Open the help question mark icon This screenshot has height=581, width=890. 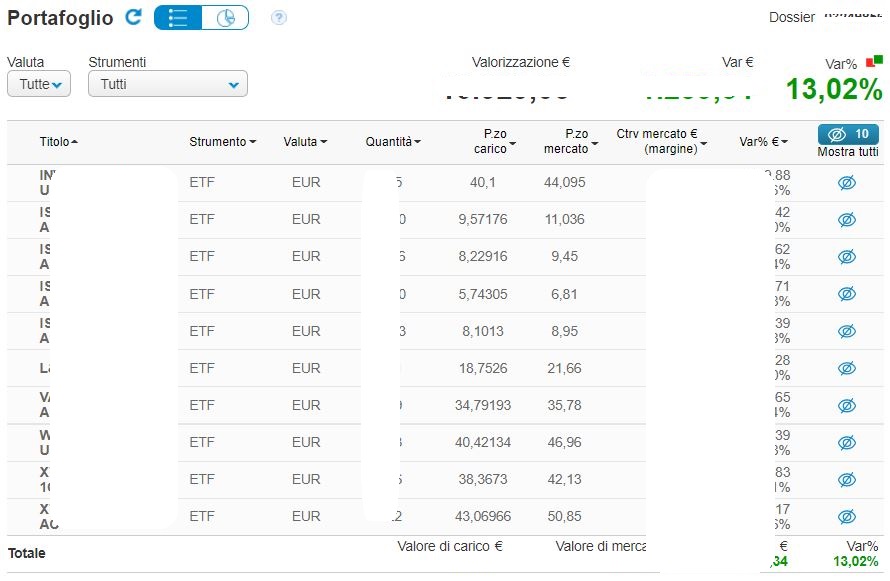tap(279, 18)
